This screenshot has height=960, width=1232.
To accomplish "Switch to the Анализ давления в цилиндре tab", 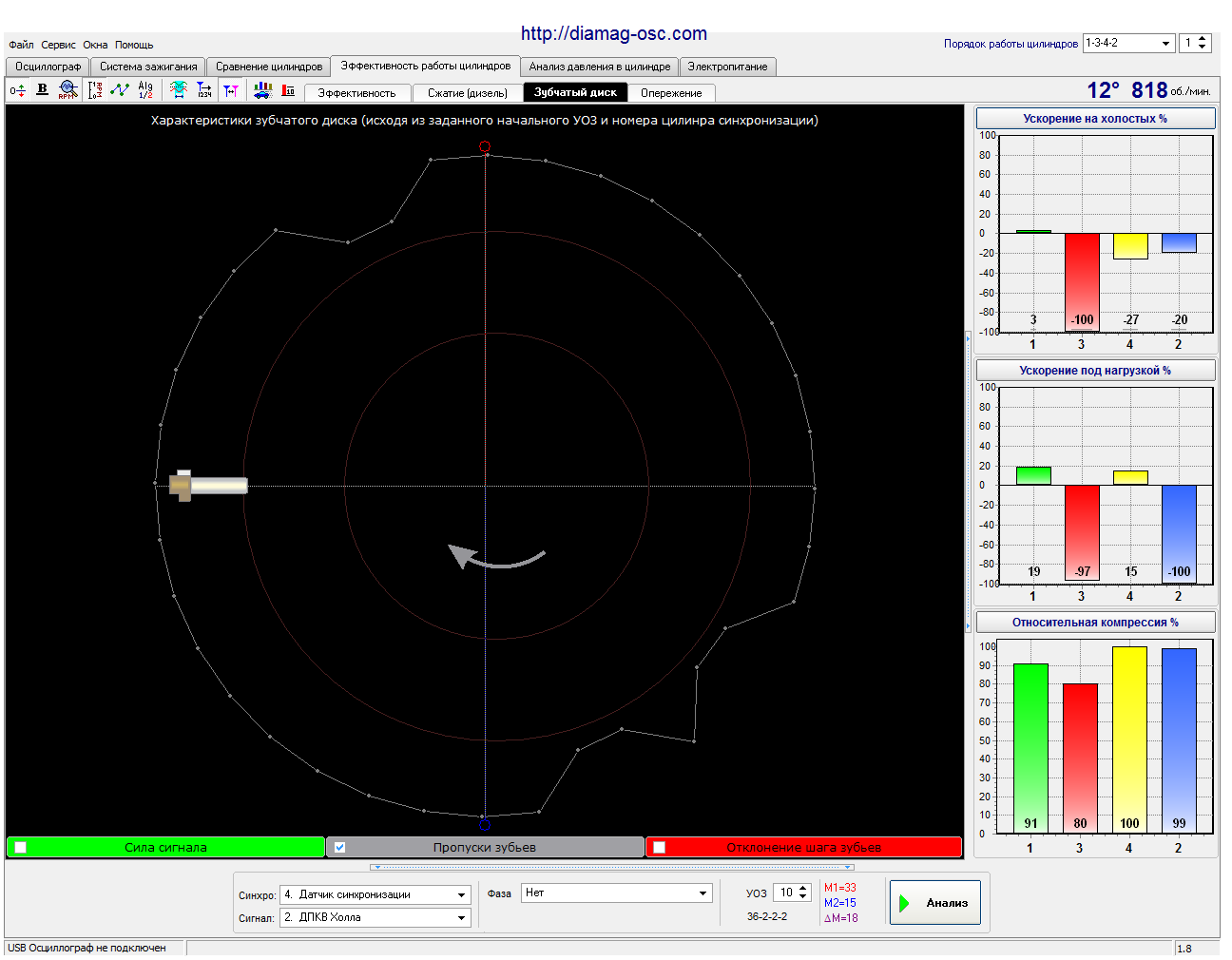I will pyautogui.click(x=600, y=67).
